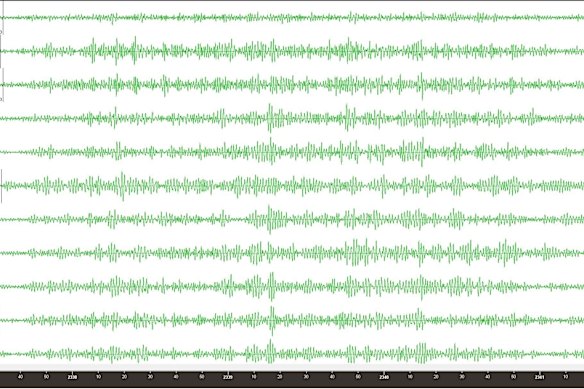Viewport: 584px width, 389px height.
Task: Click the 2339 mark on the time ruler
Action: pyautogui.click(x=228, y=377)
